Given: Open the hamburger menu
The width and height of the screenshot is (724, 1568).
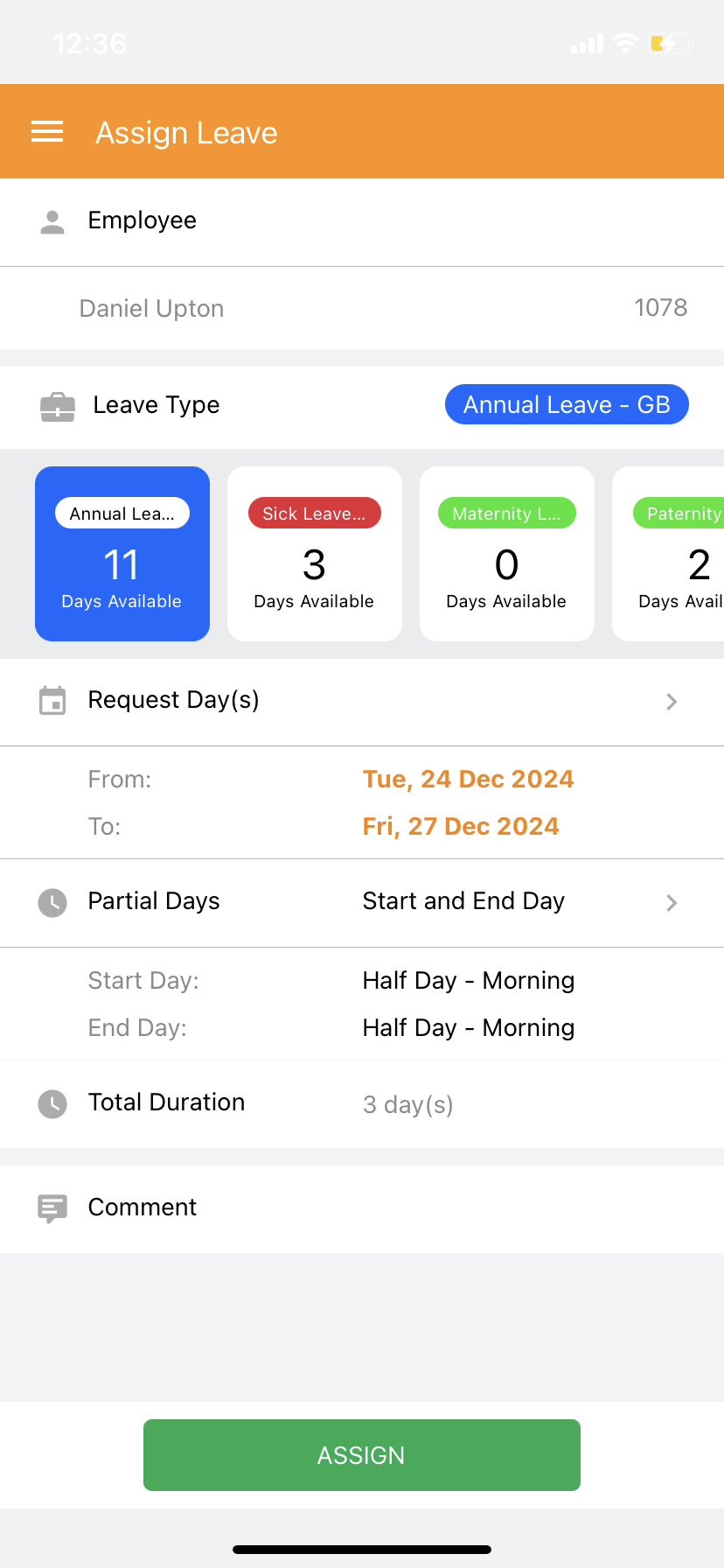Looking at the screenshot, I should (x=47, y=132).
